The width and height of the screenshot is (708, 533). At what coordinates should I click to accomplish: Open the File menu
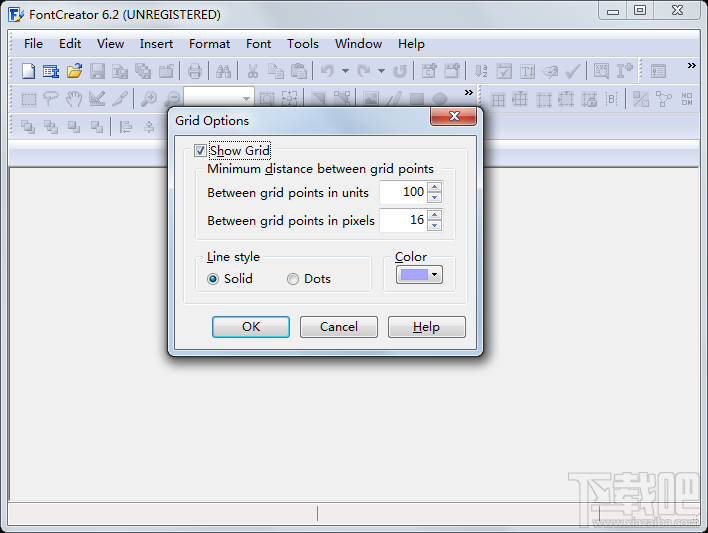(x=33, y=44)
